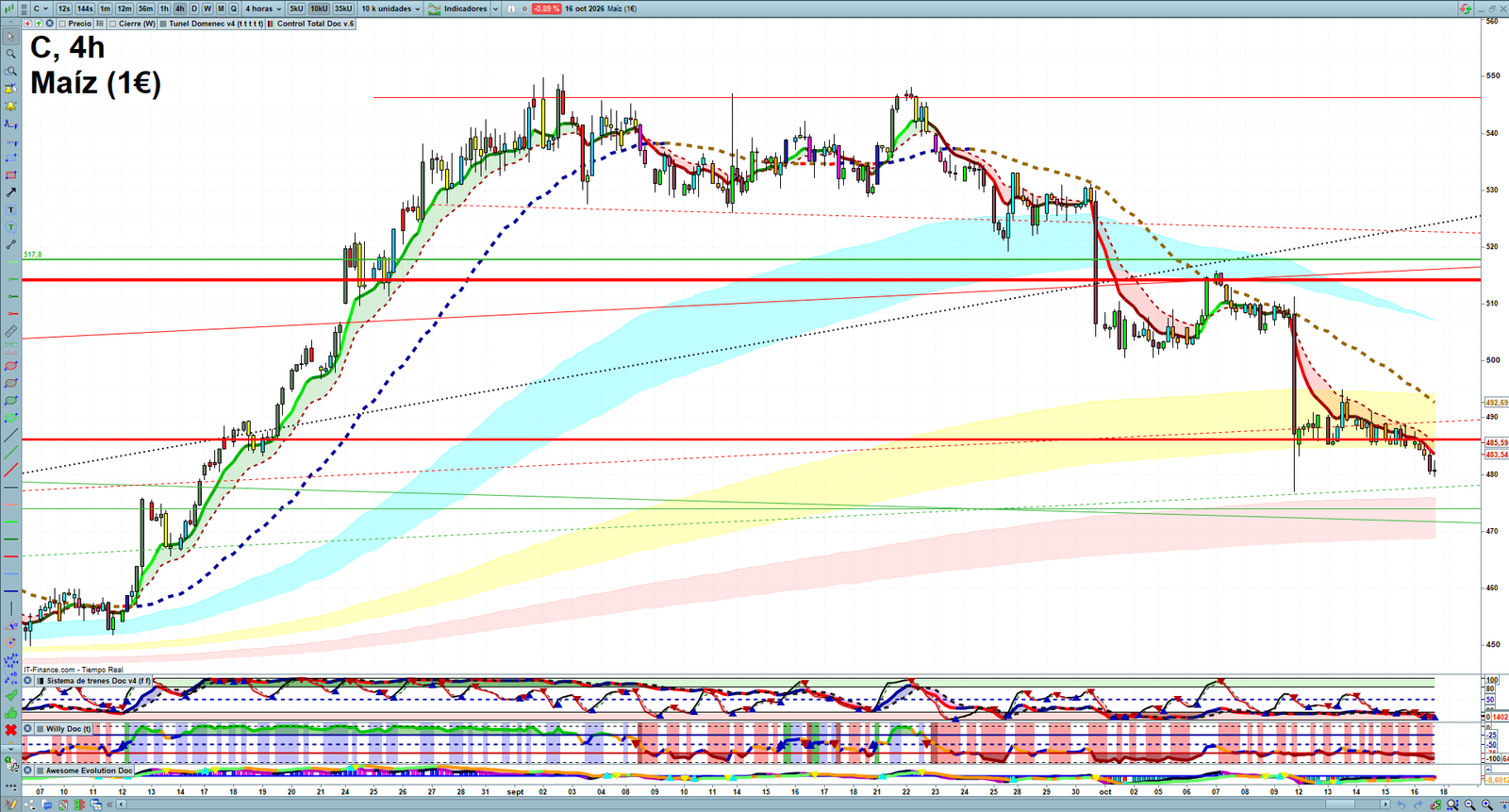Click the red X delete icon
Screen dimensions: 1509x812
pos(11,729)
